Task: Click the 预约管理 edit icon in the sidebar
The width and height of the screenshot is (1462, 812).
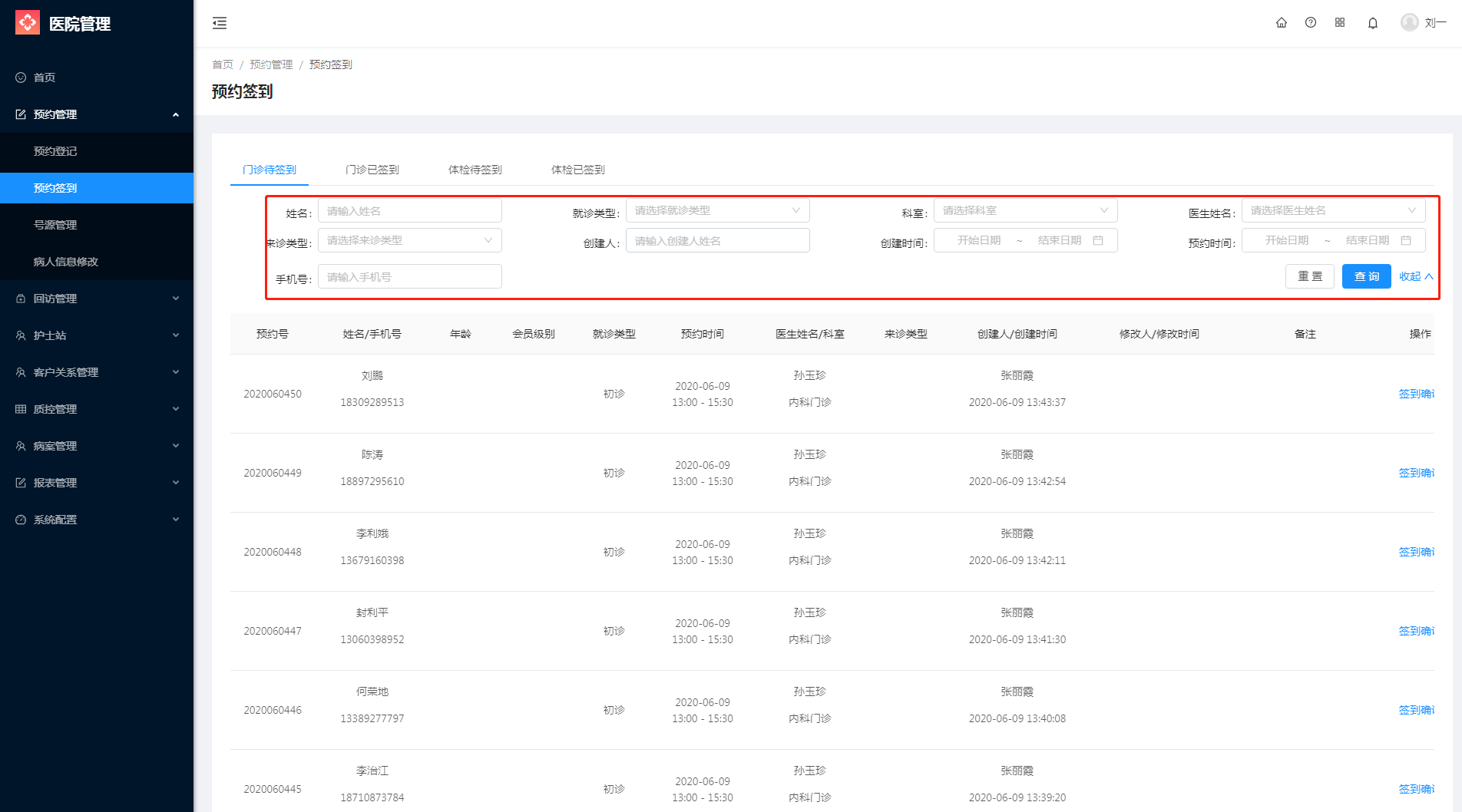Action: (x=21, y=114)
